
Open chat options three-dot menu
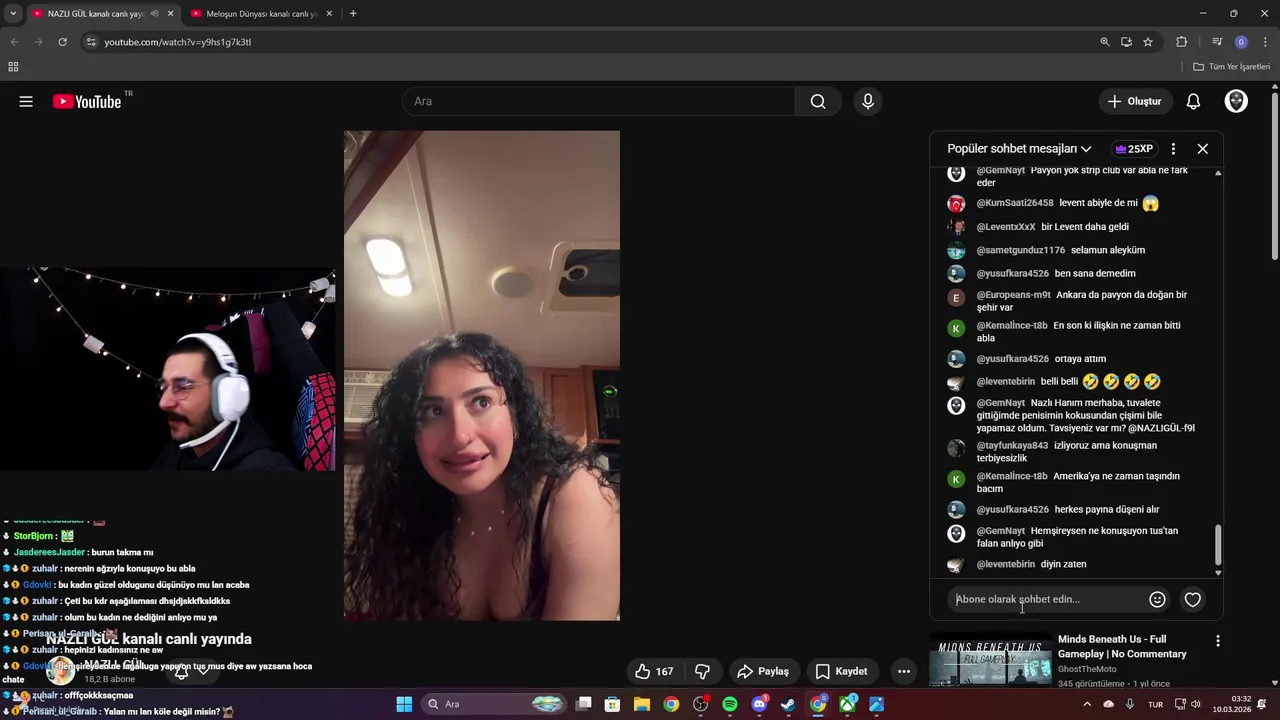(1173, 149)
